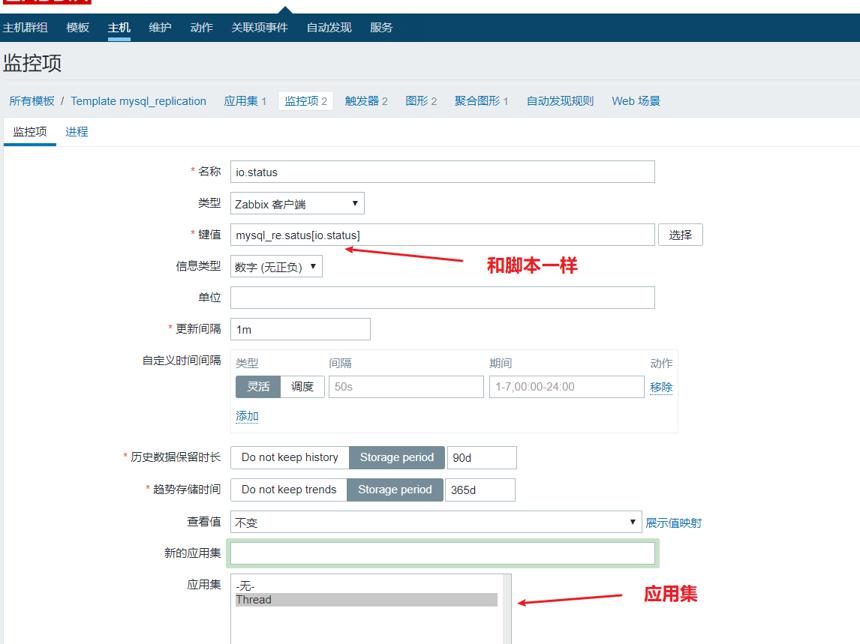This screenshot has width=860, height=644.
Task: Go to 自动发现 in top navigation
Action: click(329, 27)
